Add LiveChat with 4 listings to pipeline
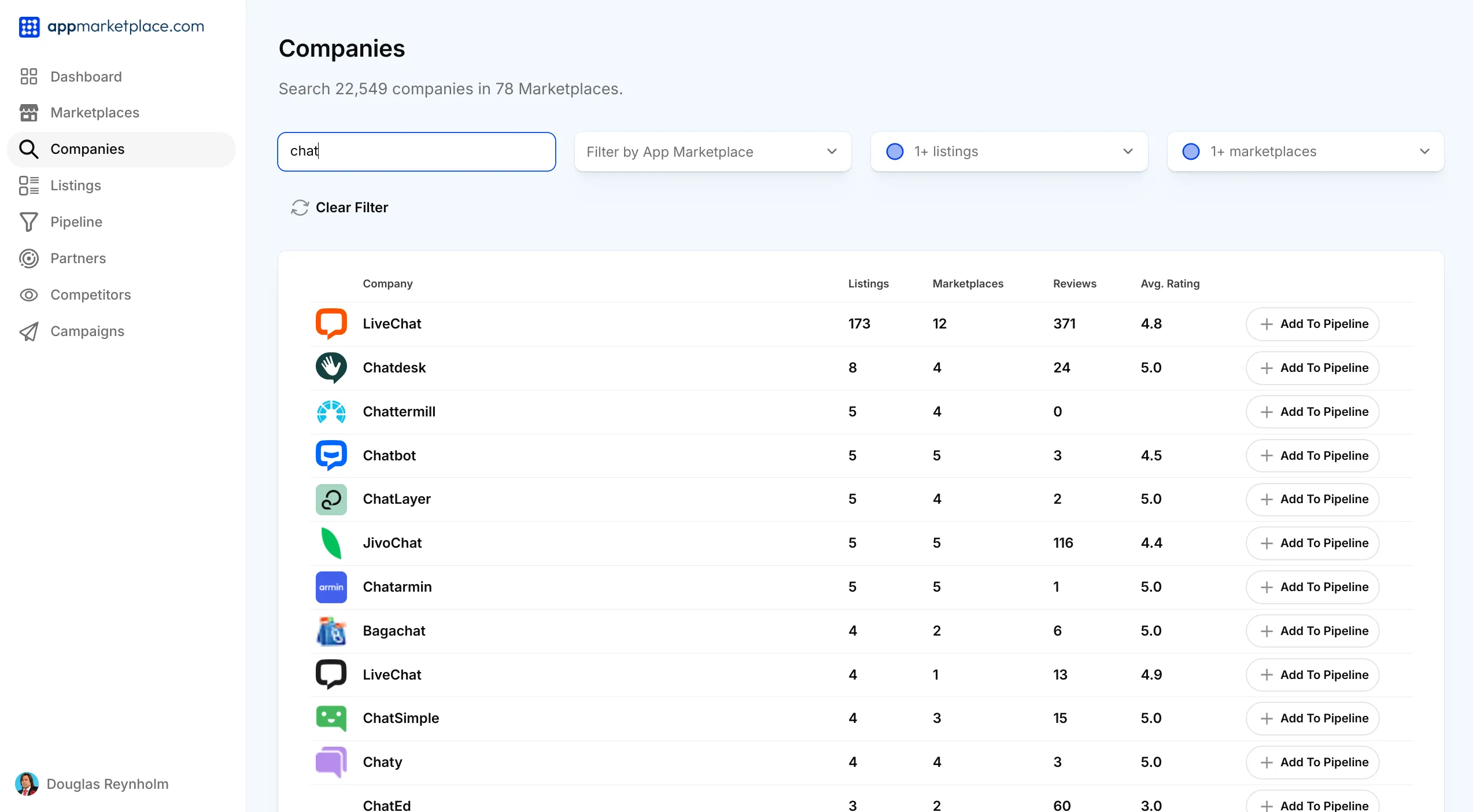The image size is (1473, 812). point(1312,675)
